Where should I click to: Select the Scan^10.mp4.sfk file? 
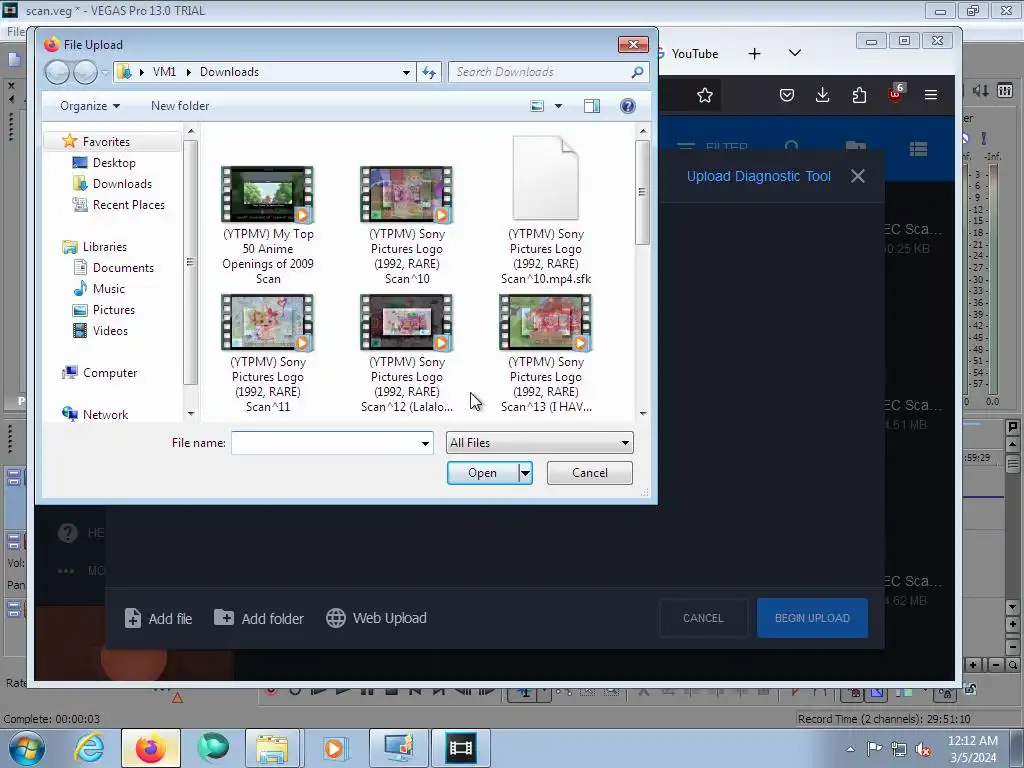pos(545,210)
